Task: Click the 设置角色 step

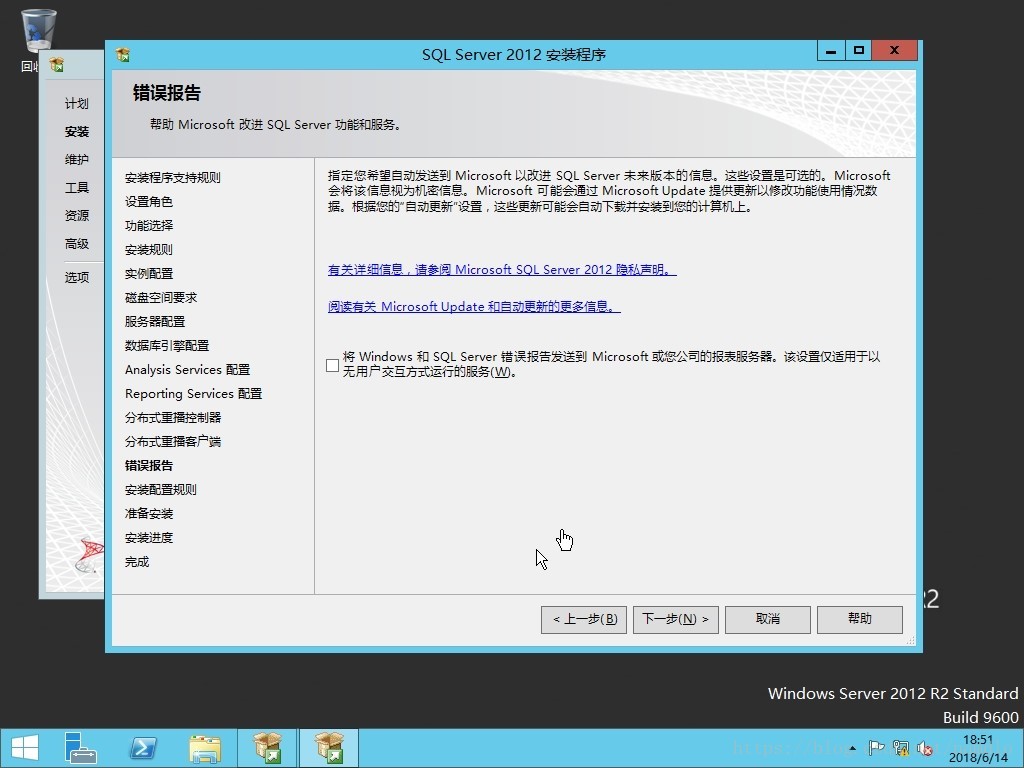Action: tap(149, 202)
